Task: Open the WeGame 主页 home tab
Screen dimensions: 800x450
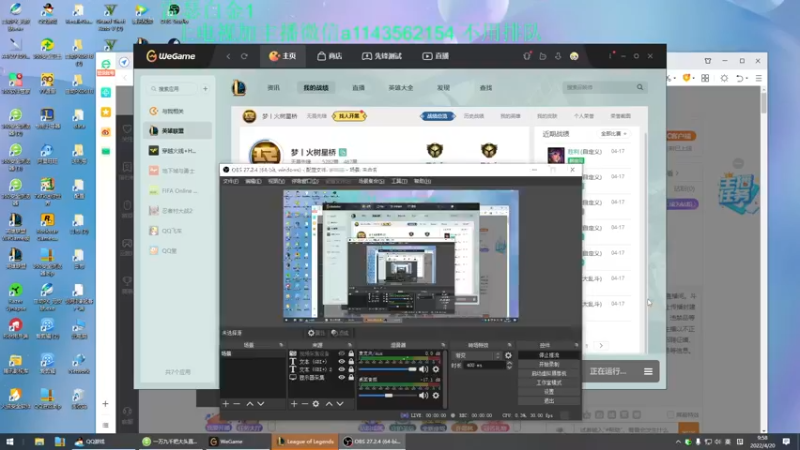Action: pyautogui.click(x=282, y=56)
